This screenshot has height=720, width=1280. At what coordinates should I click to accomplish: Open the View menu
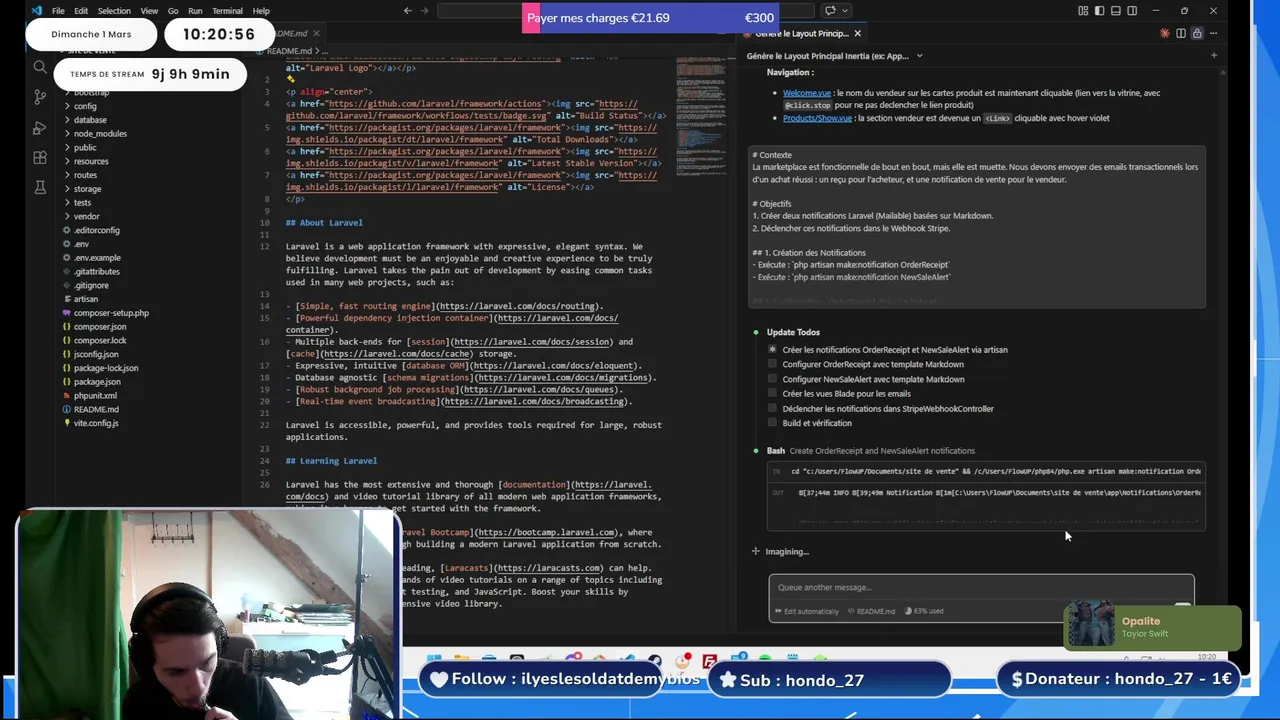pyautogui.click(x=149, y=11)
